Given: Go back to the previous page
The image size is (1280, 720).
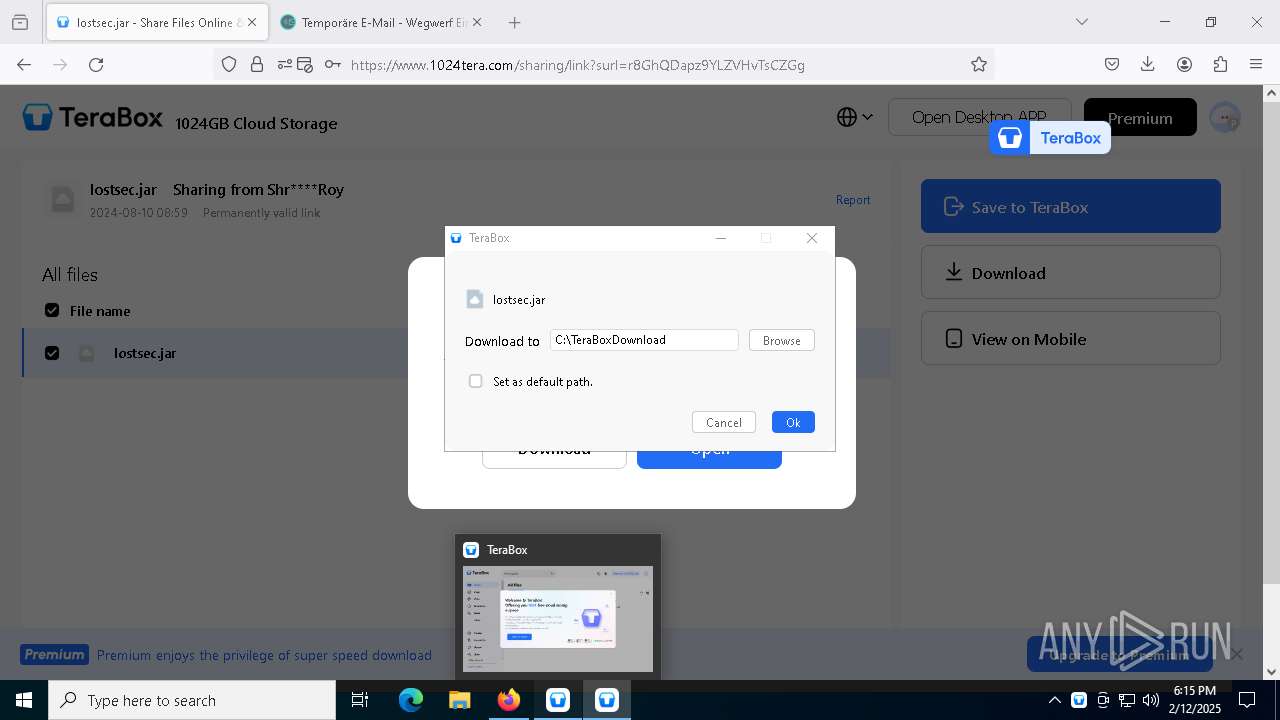Looking at the screenshot, I should 24,64.
